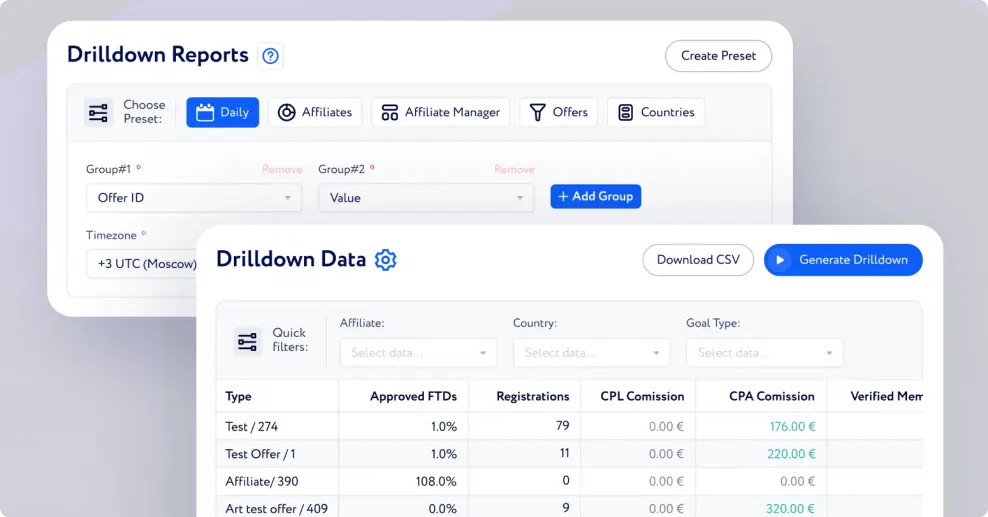Viewport: 988px width, 517px height.
Task: Open the Country filter dropdown
Action: click(591, 353)
